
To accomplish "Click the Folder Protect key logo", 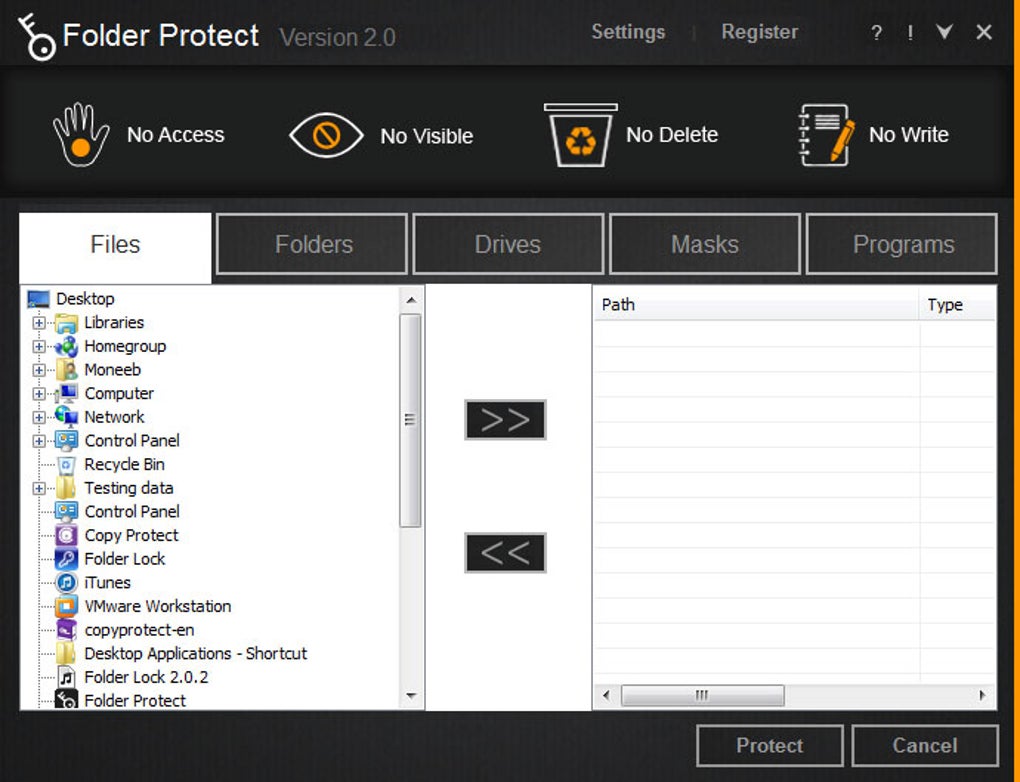I will click(36, 38).
